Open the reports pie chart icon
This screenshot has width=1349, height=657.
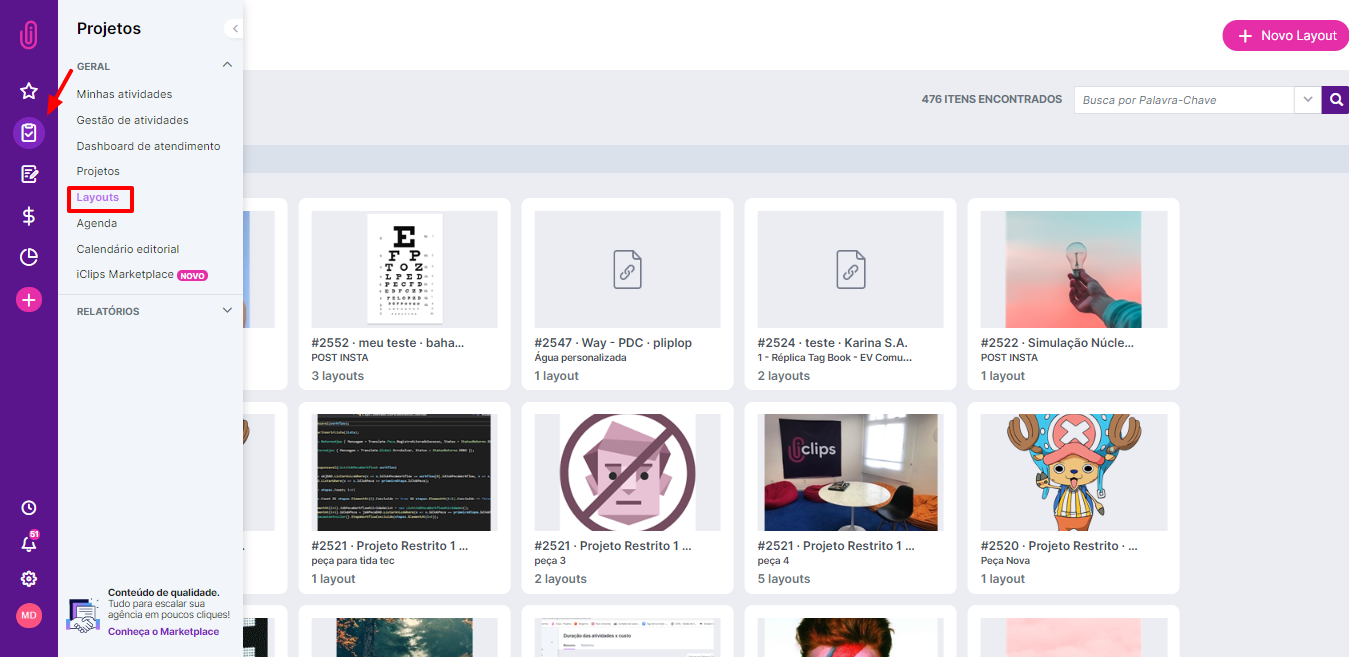click(29, 257)
